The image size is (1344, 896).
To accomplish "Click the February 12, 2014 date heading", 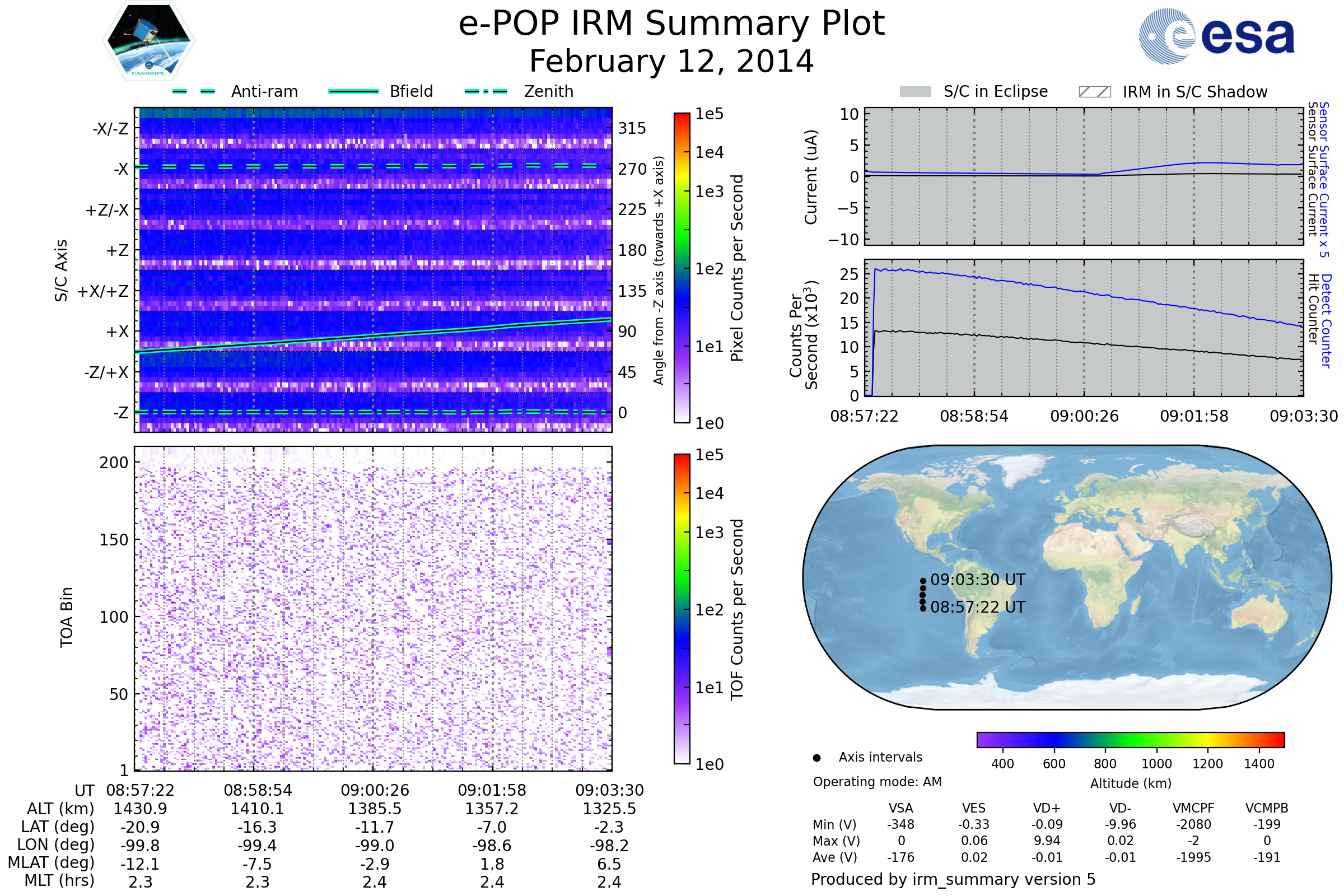I will pos(671,62).
